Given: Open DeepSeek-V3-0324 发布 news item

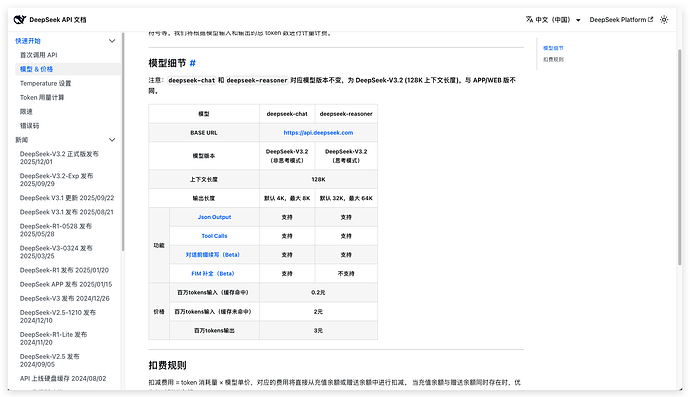Looking at the screenshot, I should point(56,252).
